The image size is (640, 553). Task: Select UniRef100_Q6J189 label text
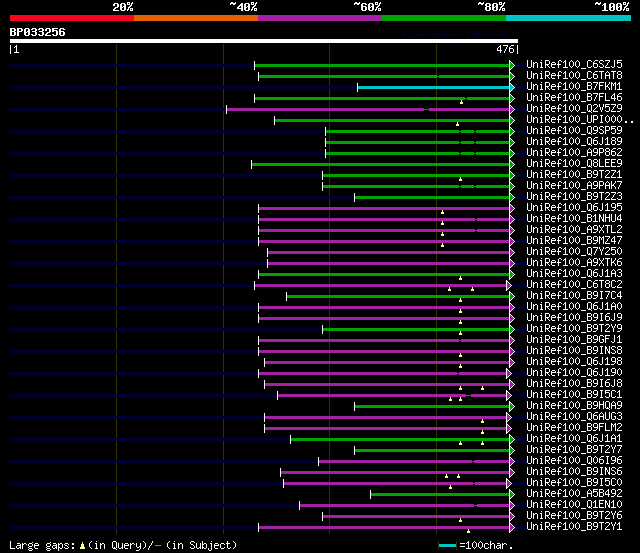574,142
